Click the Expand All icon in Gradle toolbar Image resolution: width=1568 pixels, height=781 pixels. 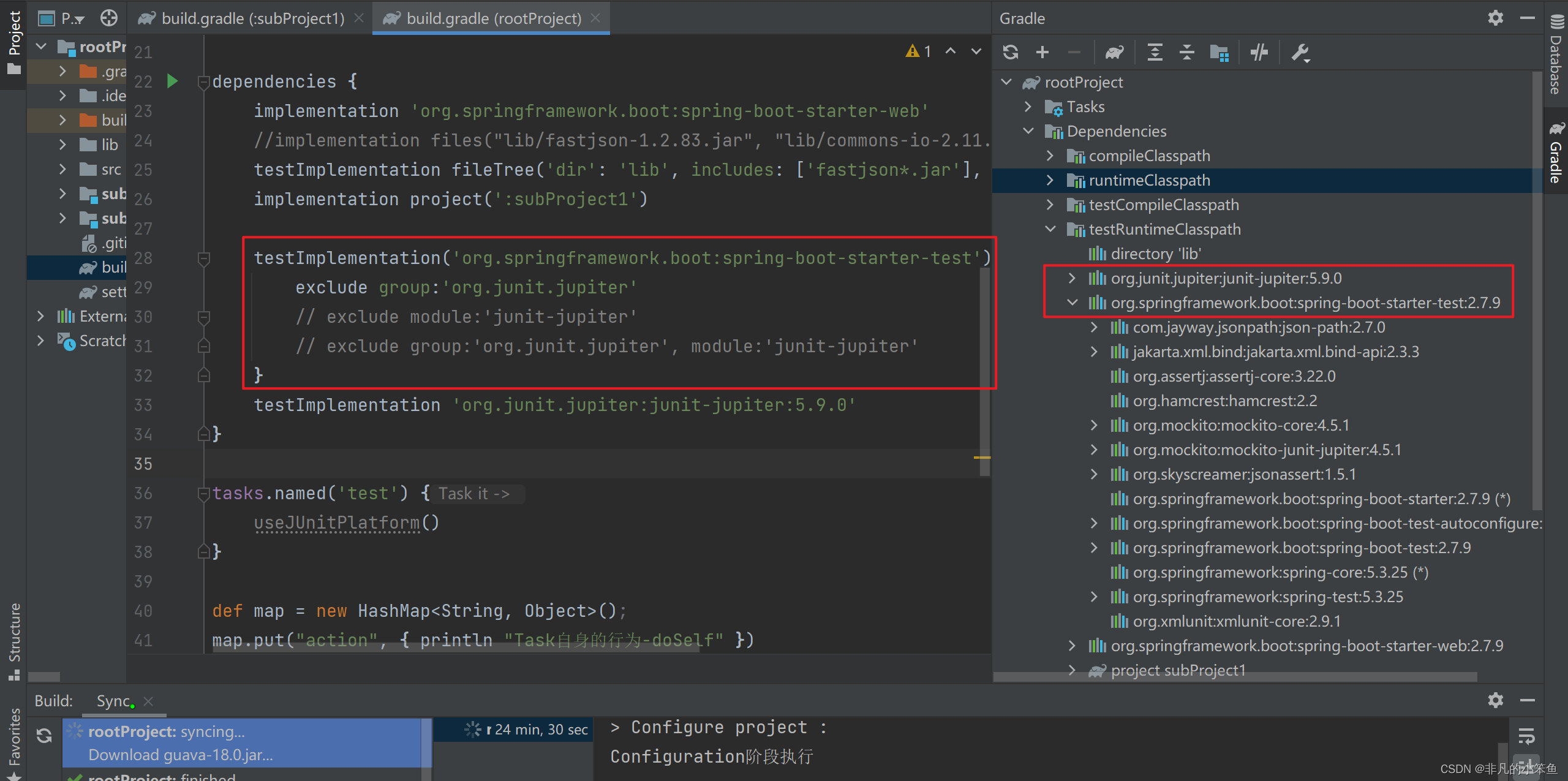coord(1155,53)
